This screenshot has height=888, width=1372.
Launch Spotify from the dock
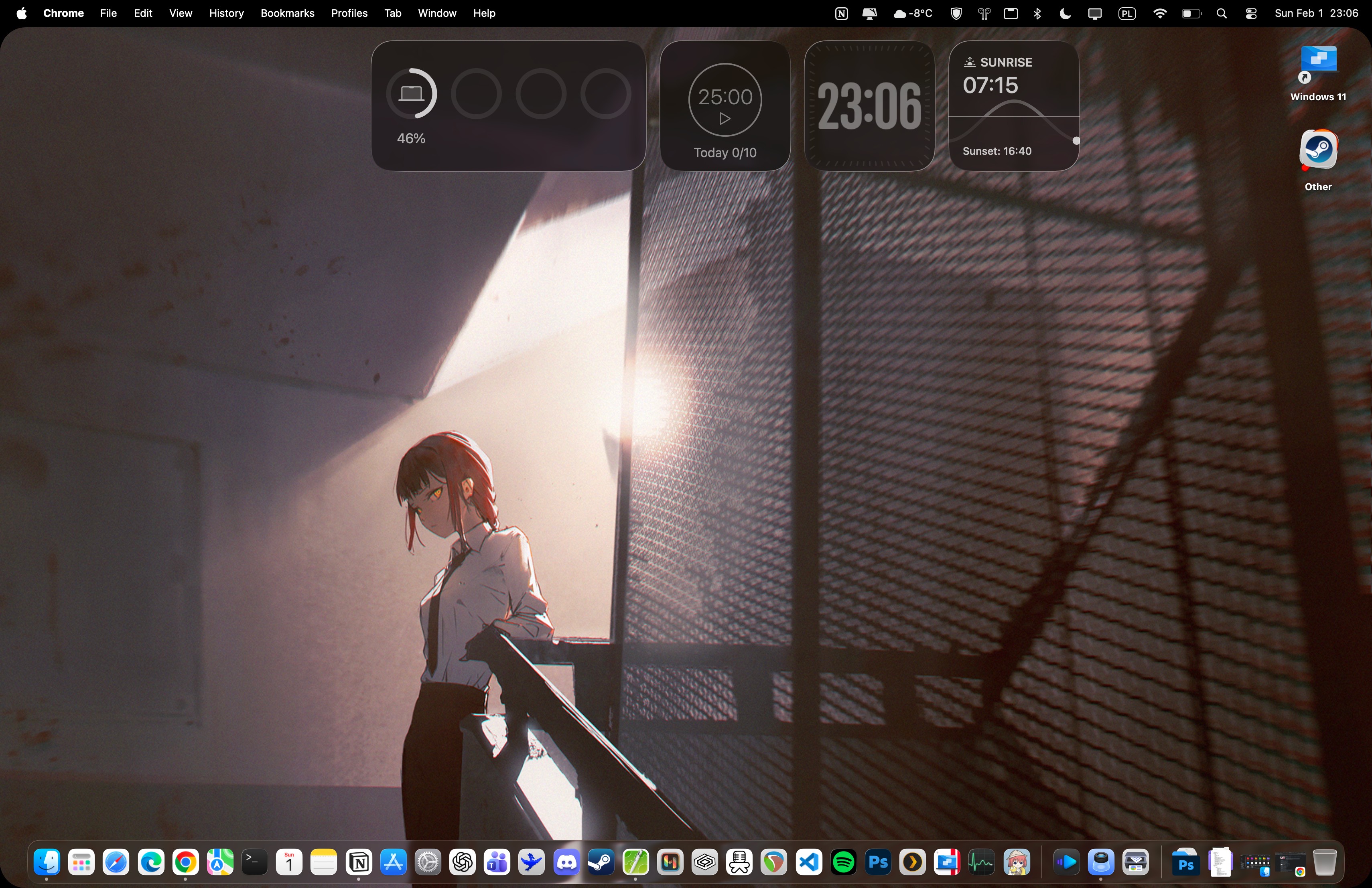(843, 863)
